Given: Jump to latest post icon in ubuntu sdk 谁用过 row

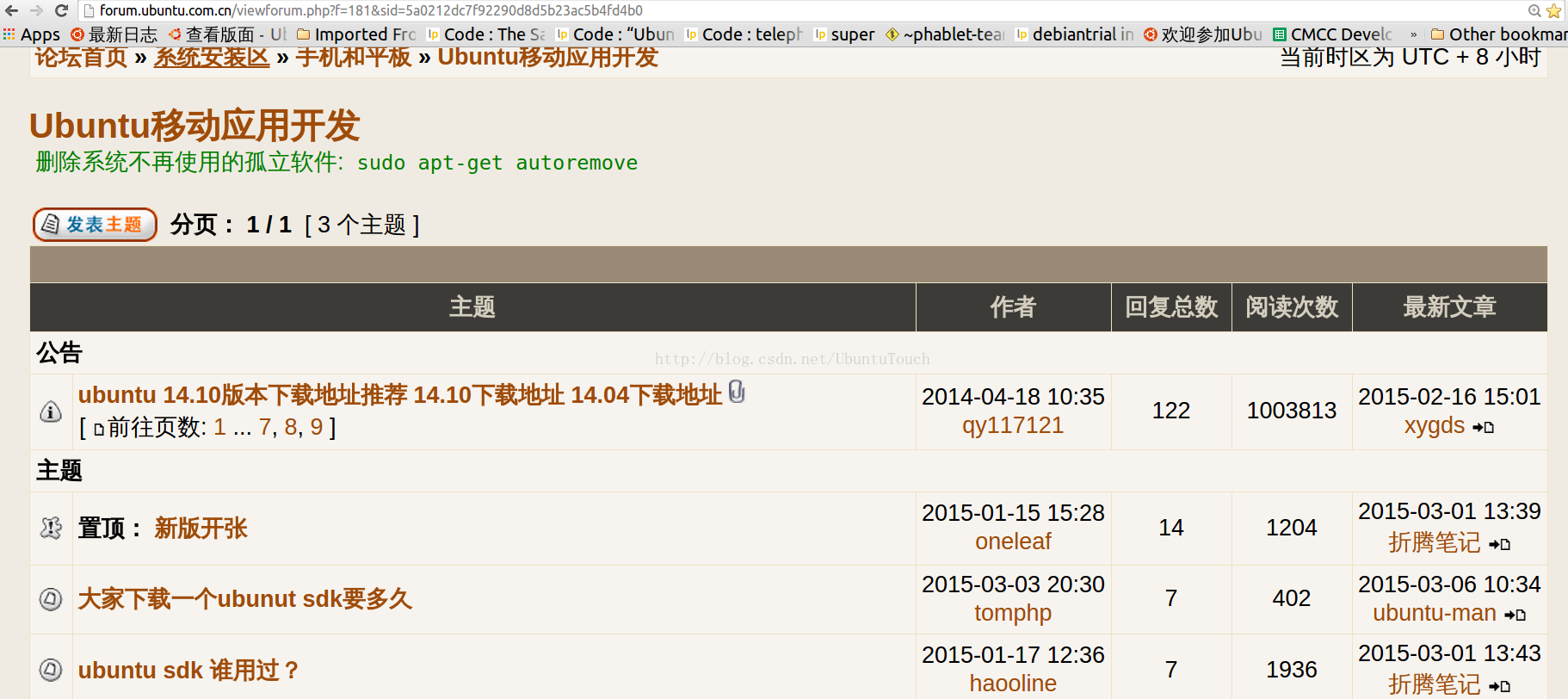Looking at the screenshot, I should pyautogui.click(x=1500, y=686).
